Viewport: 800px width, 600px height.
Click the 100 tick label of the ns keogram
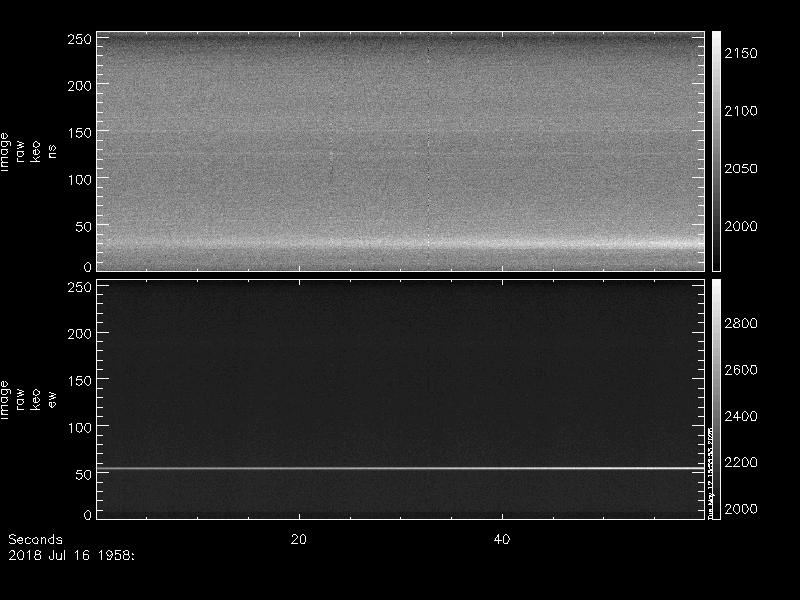click(x=80, y=180)
